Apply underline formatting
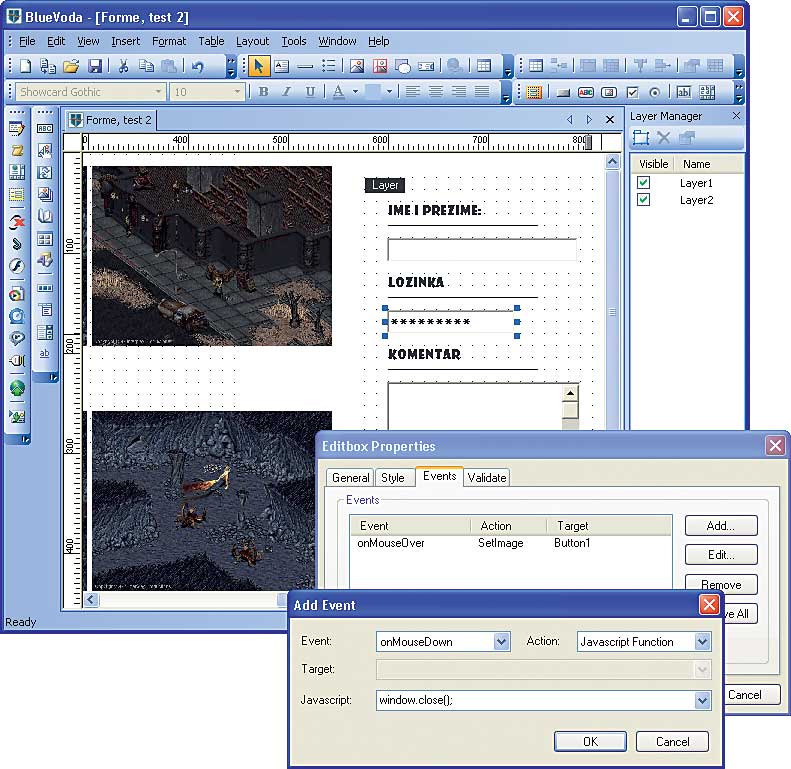 (310, 91)
